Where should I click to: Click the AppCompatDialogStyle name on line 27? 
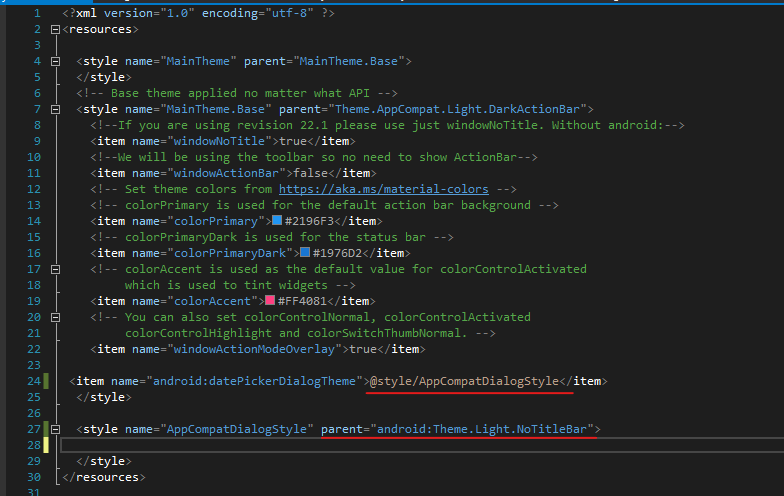pos(236,429)
